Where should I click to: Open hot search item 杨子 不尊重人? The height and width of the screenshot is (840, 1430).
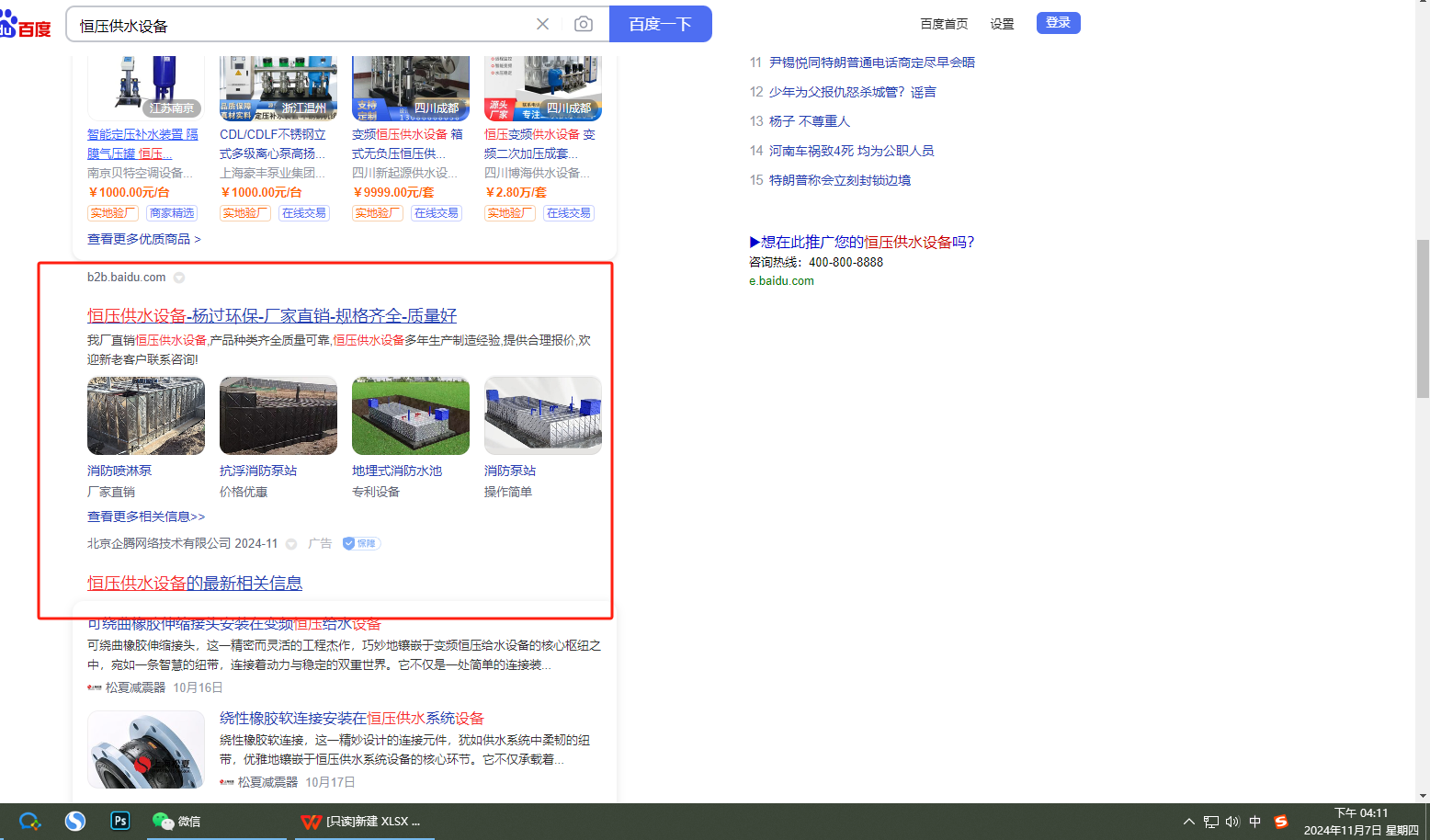[810, 121]
